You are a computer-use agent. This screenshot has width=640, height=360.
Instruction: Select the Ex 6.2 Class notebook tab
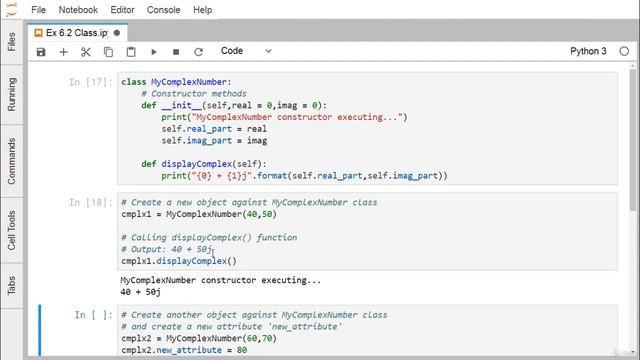(77, 33)
